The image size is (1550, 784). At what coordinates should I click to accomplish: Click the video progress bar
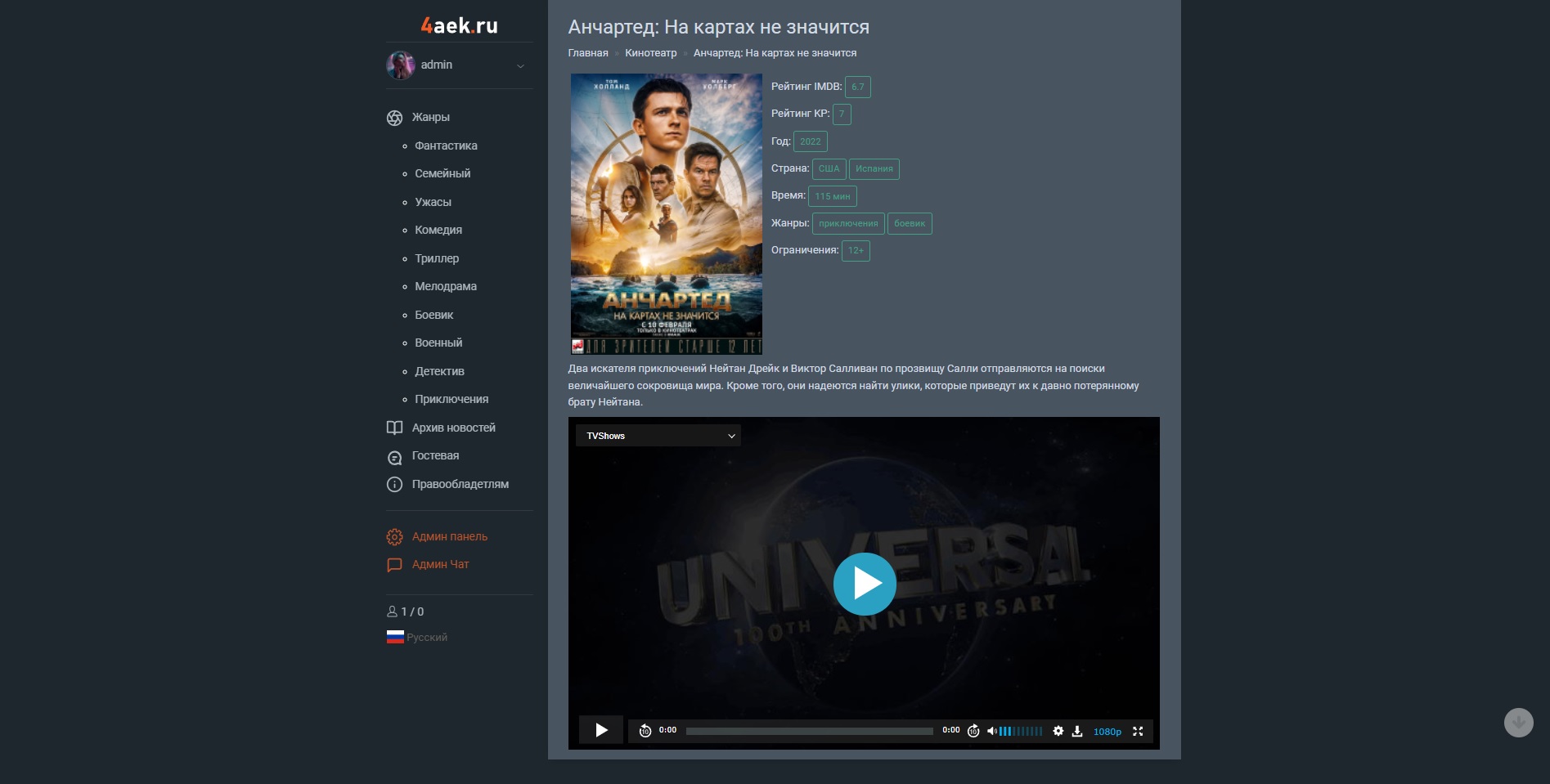coord(809,731)
